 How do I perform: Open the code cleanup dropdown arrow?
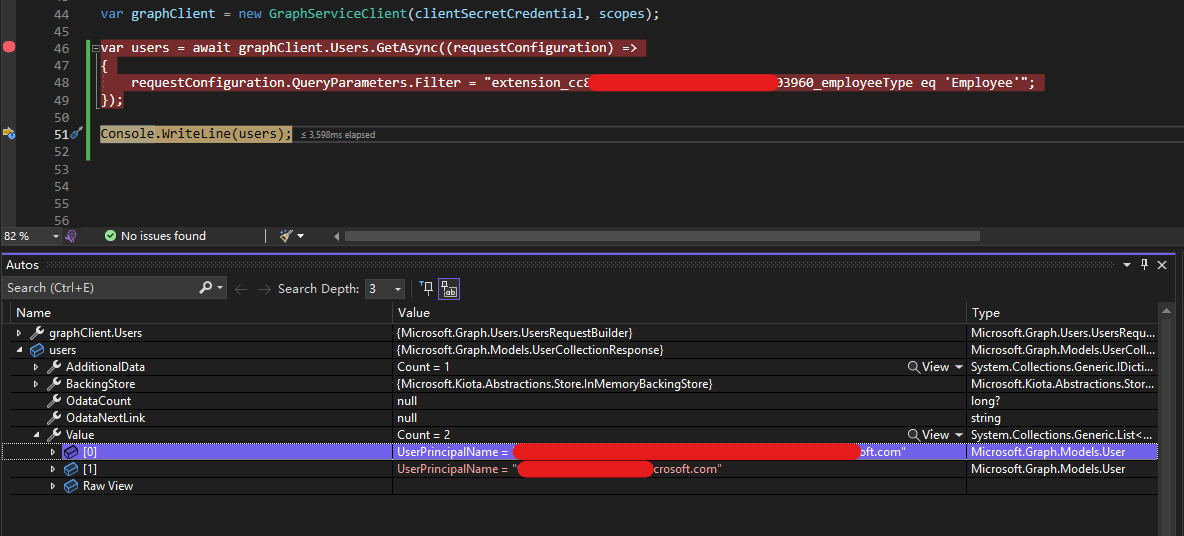(x=301, y=236)
